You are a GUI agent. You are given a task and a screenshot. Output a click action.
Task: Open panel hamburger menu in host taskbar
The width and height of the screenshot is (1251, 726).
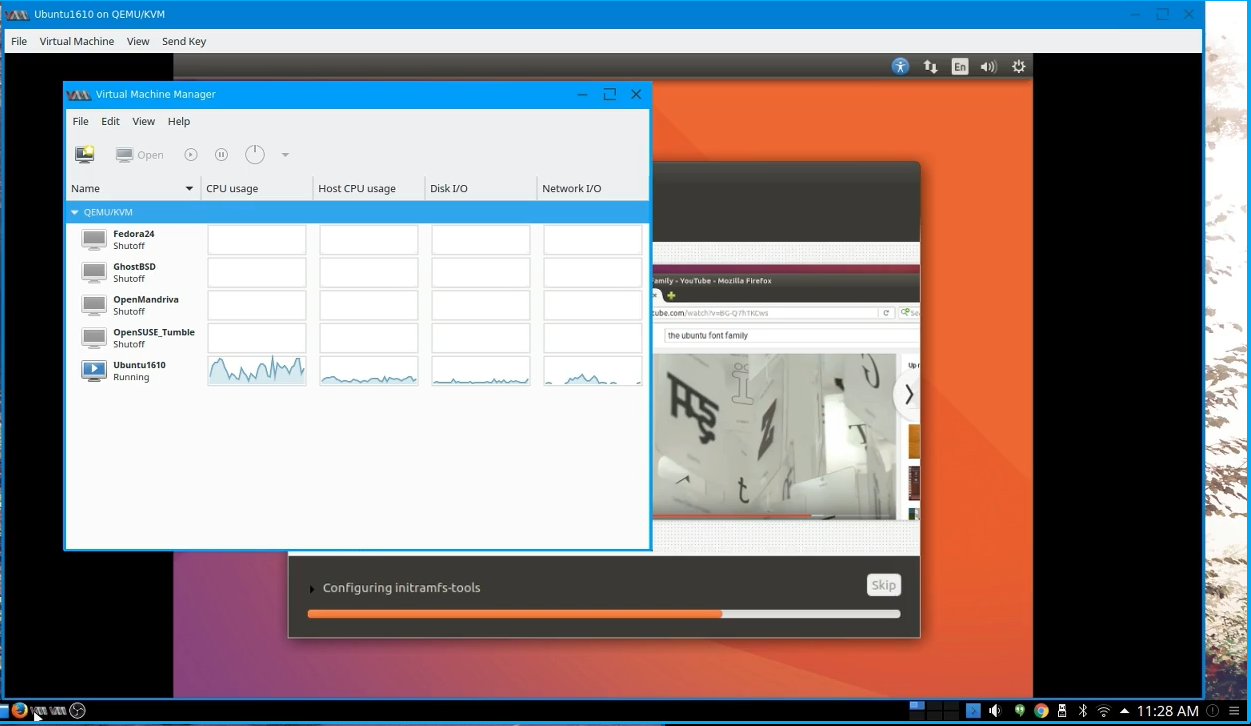(x=1235, y=711)
